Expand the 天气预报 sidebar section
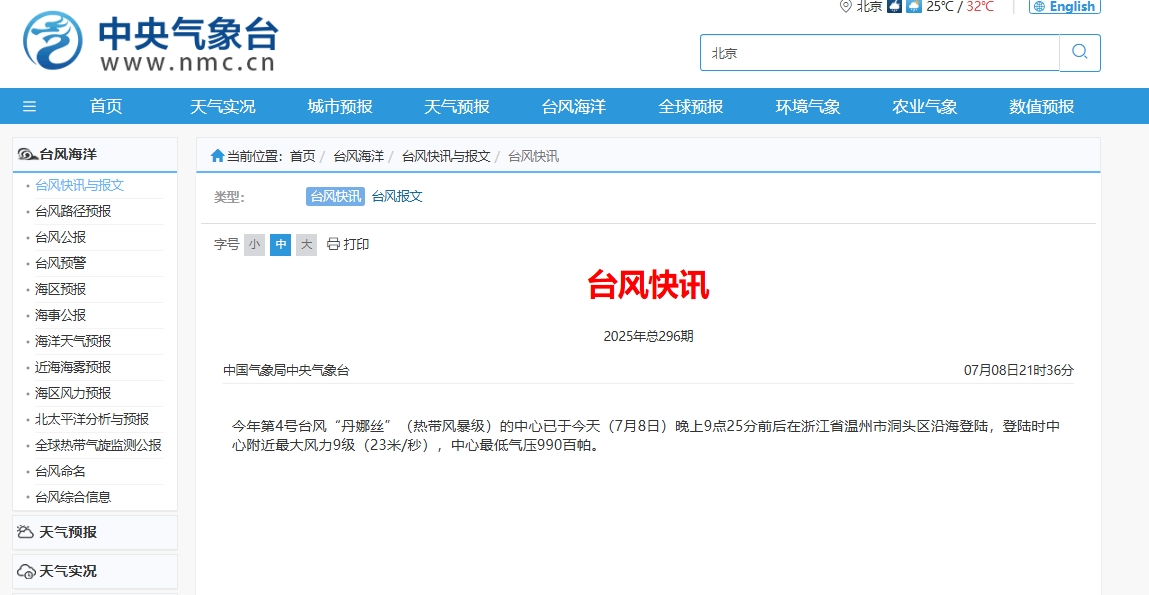Image resolution: width=1149 pixels, height=595 pixels. point(68,532)
